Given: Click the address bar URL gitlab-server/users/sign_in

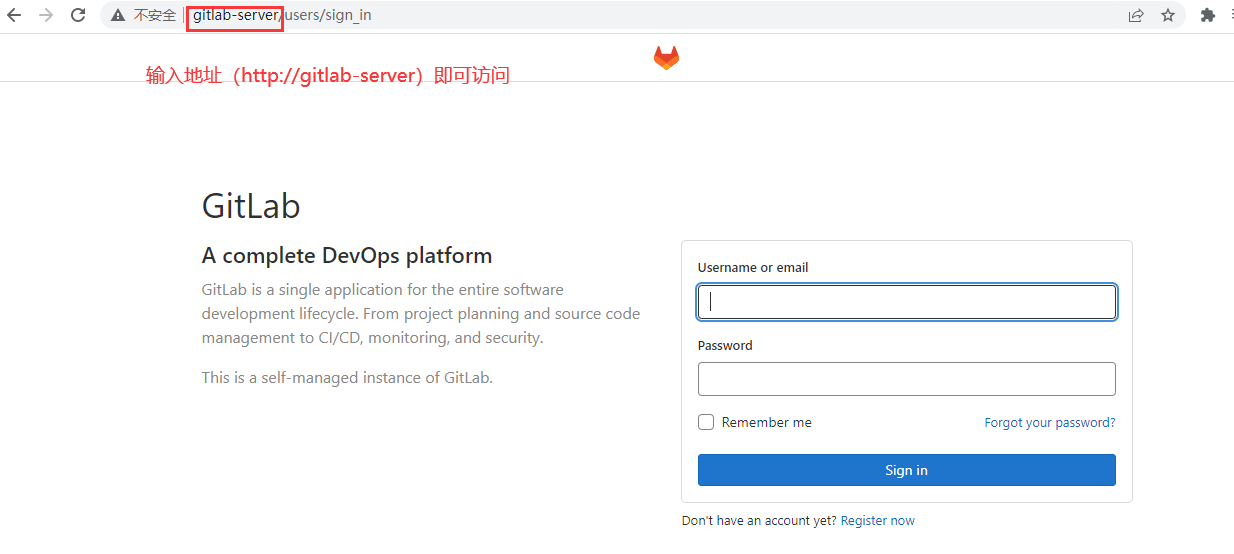Looking at the screenshot, I should (282, 15).
